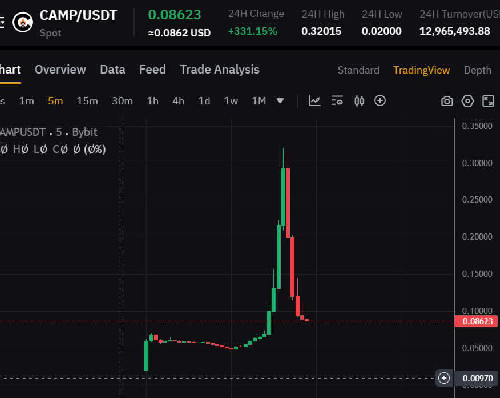Click the CAMP coin logo icon
This screenshot has width=500, height=398.
coord(22,22)
